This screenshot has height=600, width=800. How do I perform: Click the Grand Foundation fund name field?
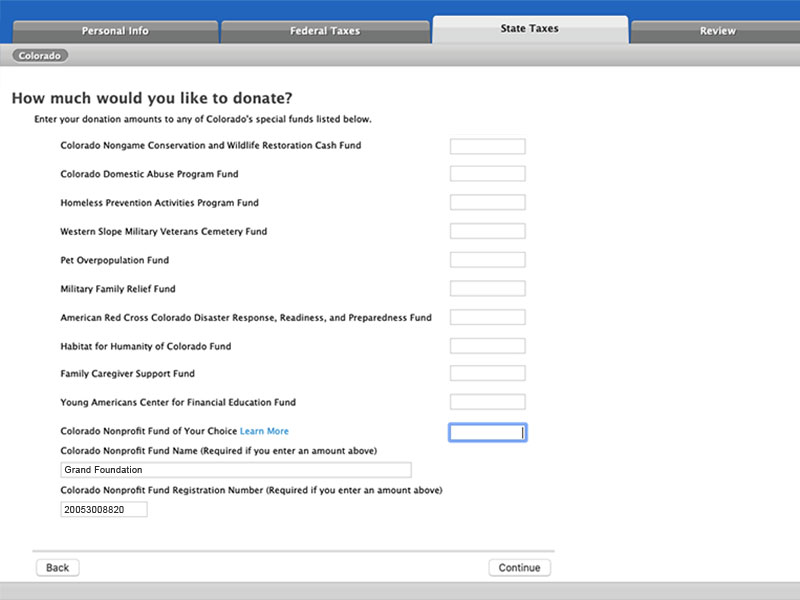235,470
